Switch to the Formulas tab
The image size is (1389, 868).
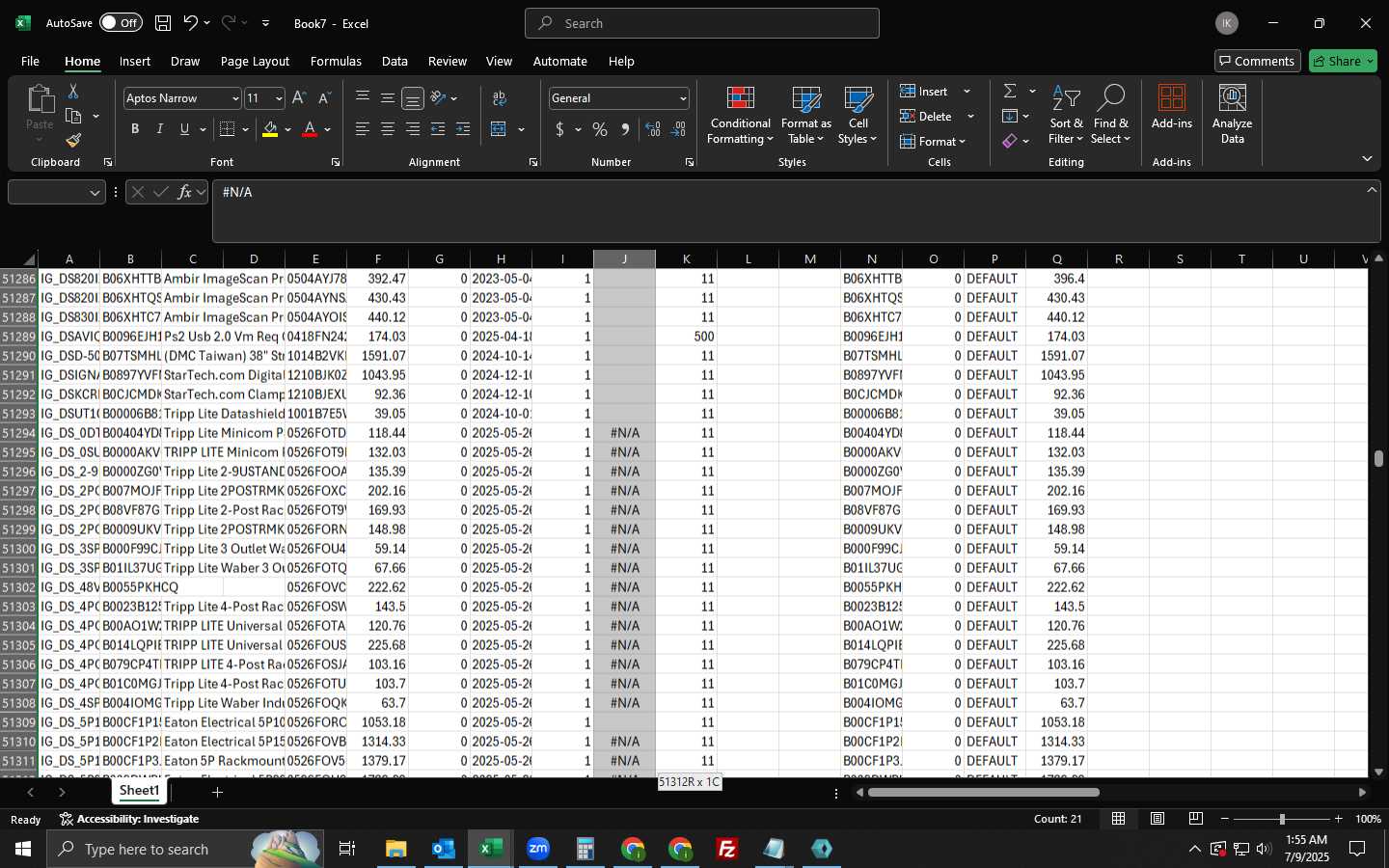tap(336, 61)
